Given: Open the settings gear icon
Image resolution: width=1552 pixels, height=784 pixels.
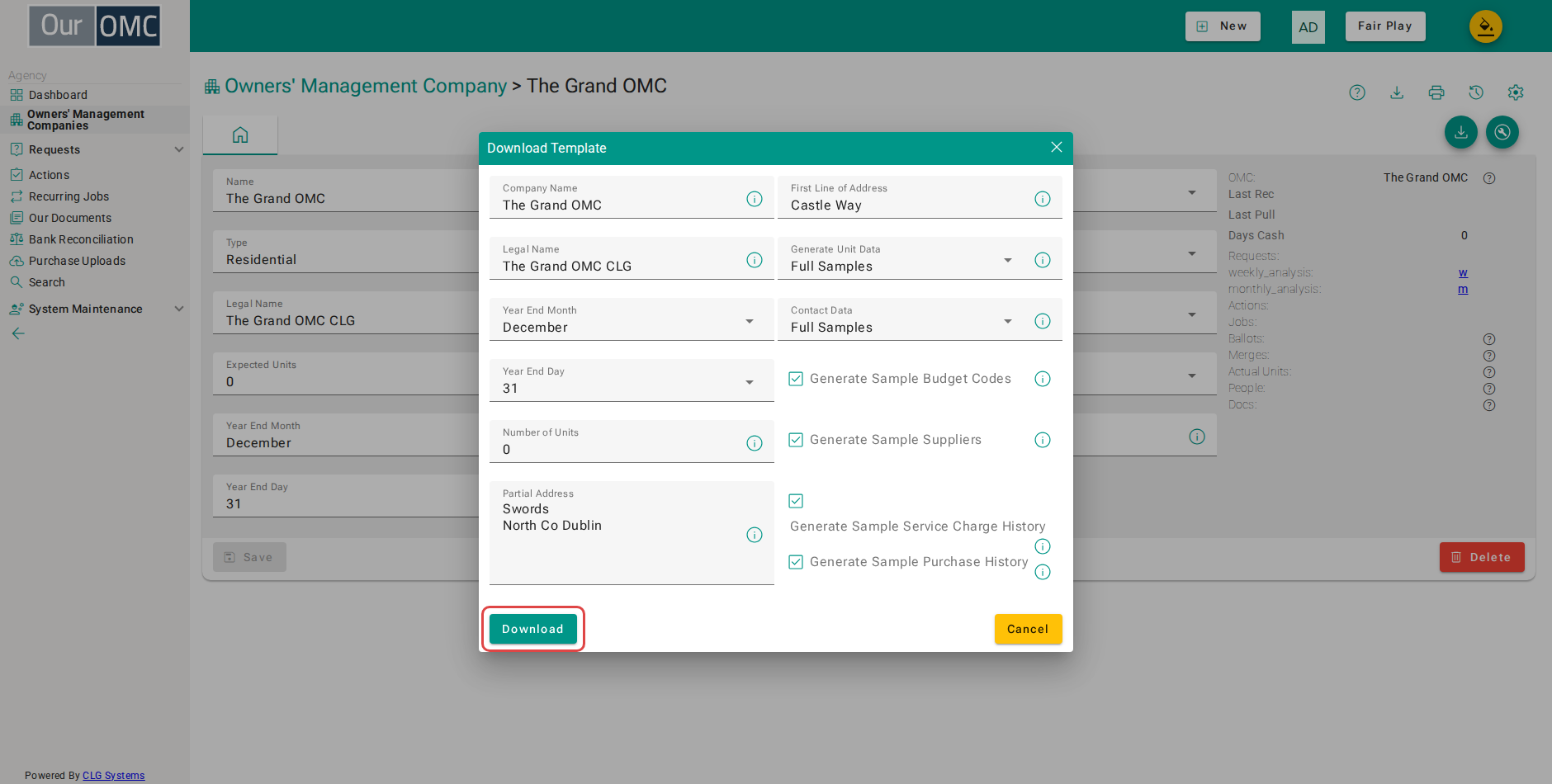Looking at the screenshot, I should point(1516,92).
